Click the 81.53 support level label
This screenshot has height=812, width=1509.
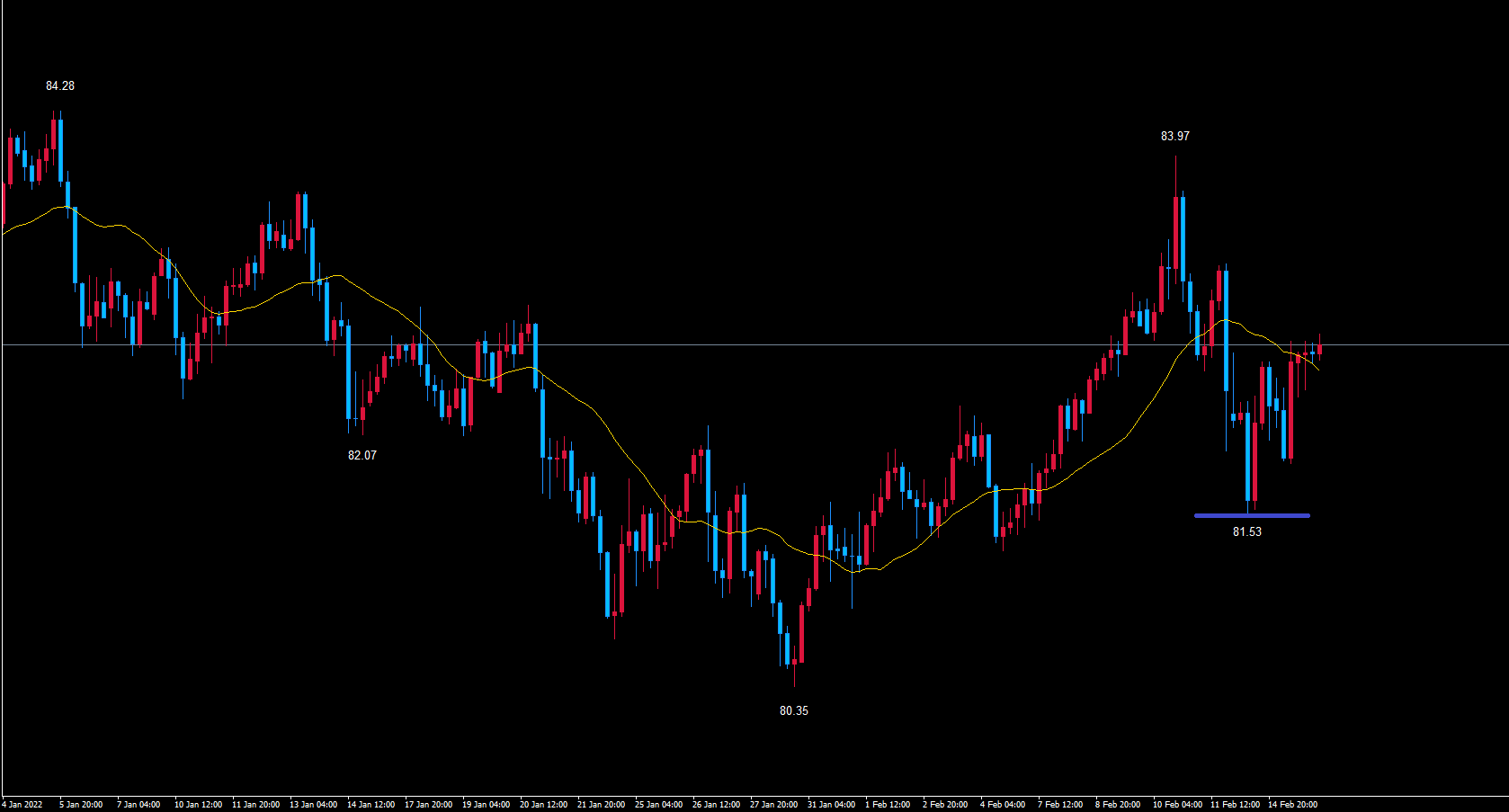[1246, 532]
